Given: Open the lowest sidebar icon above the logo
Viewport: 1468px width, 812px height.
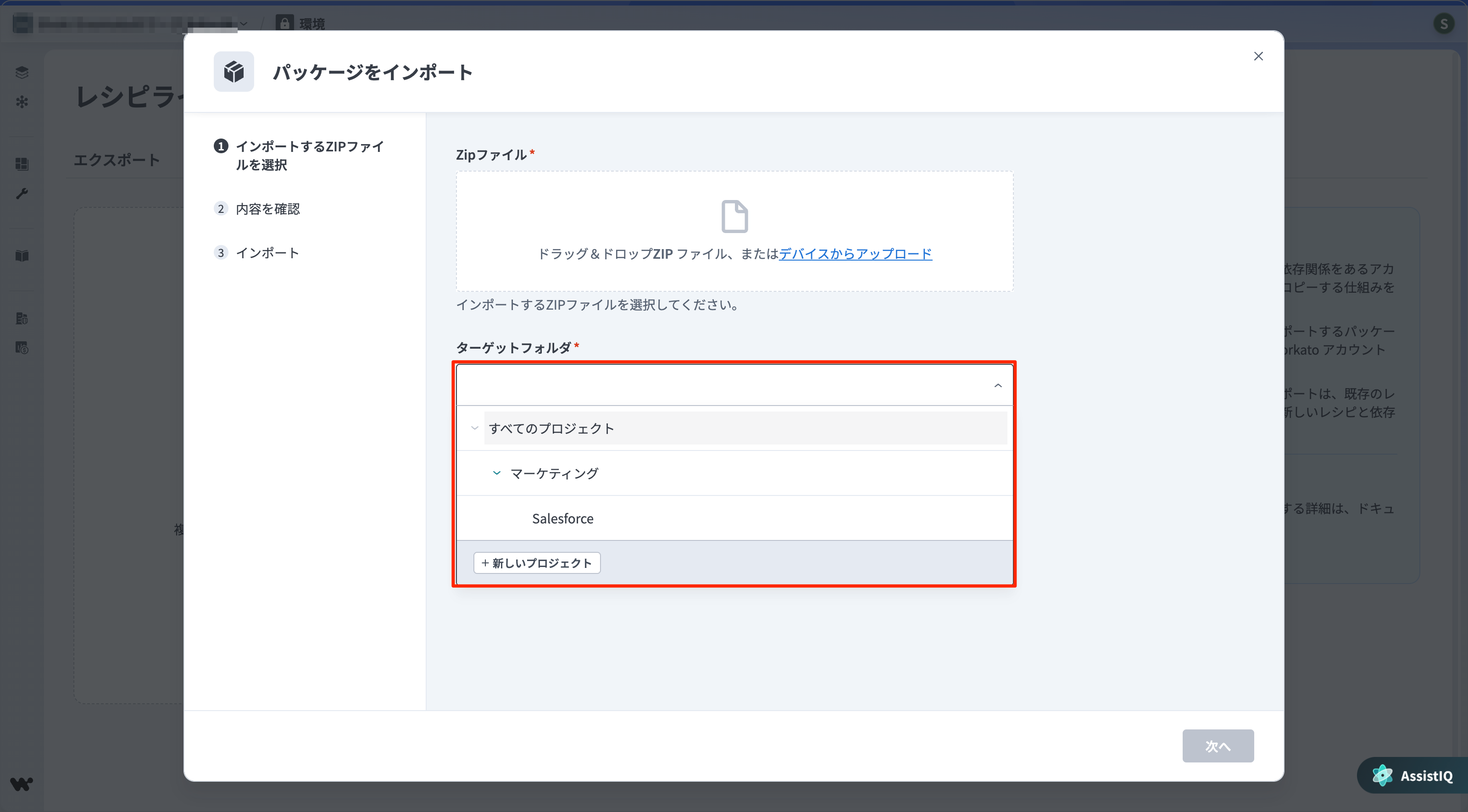Looking at the screenshot, I should click(x=22, y=348).
